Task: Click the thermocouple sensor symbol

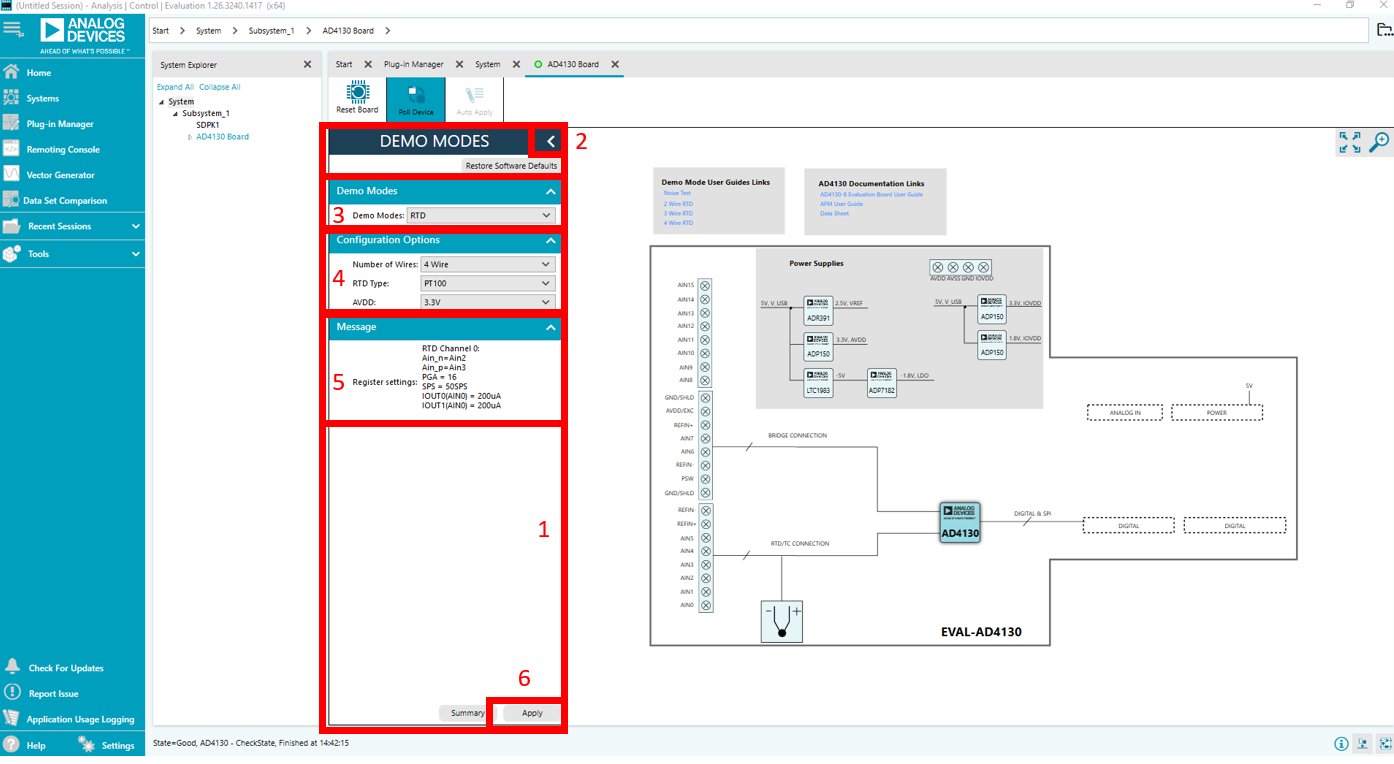Action: coord(781,621)
